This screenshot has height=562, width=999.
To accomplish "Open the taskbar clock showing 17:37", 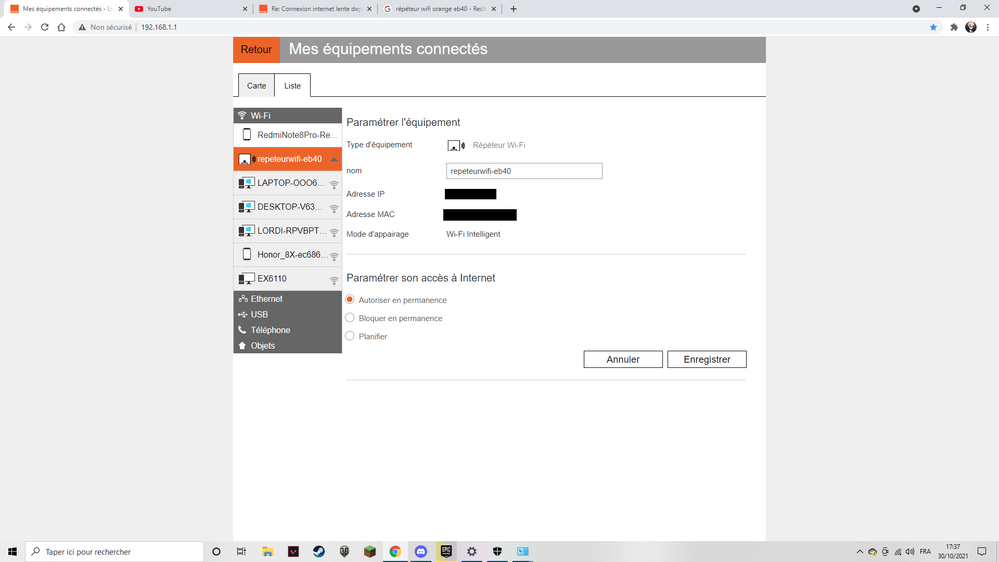I will (x=953, y=552).
